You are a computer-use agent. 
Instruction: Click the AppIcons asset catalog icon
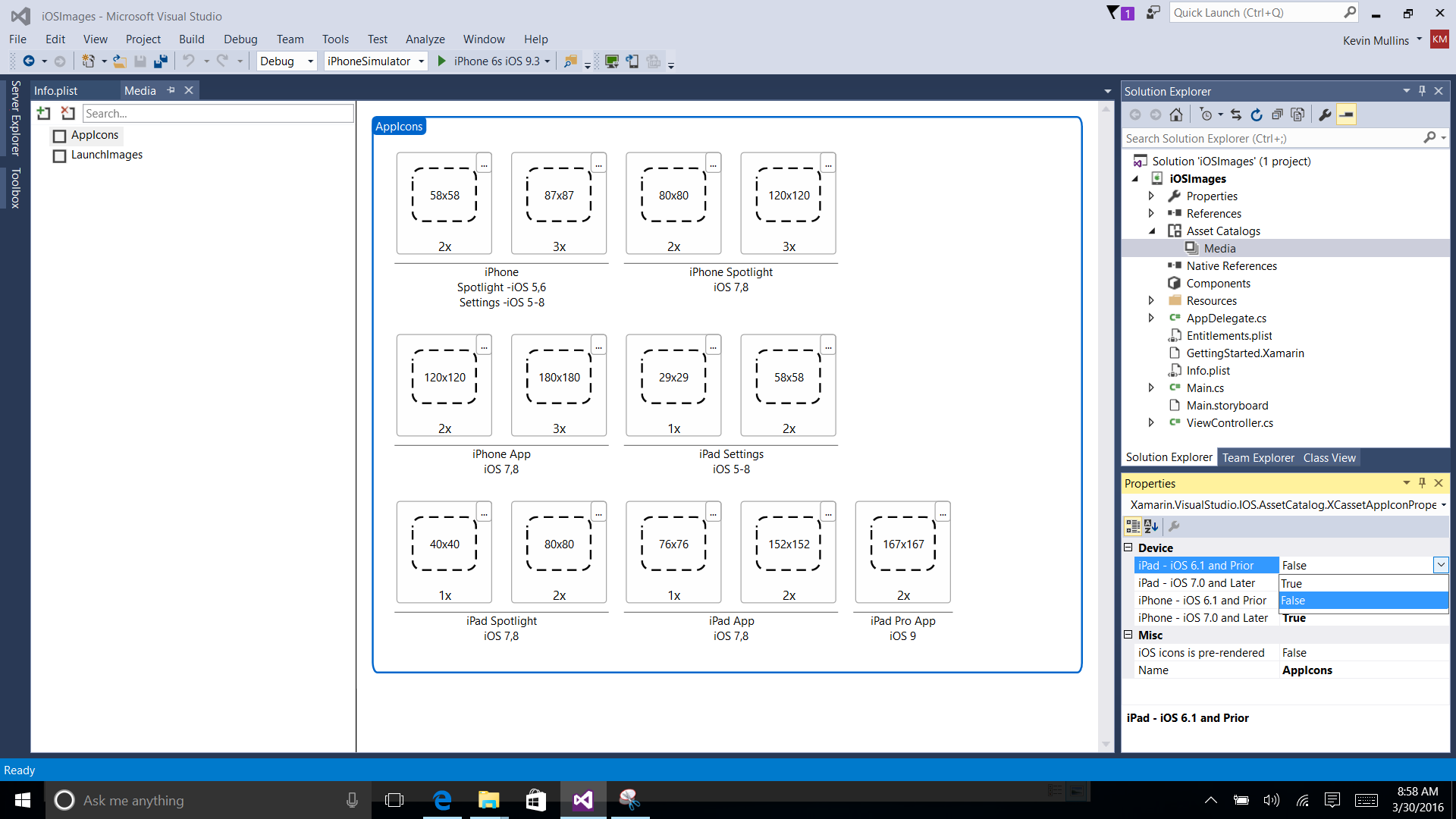[x=59, y=134]
